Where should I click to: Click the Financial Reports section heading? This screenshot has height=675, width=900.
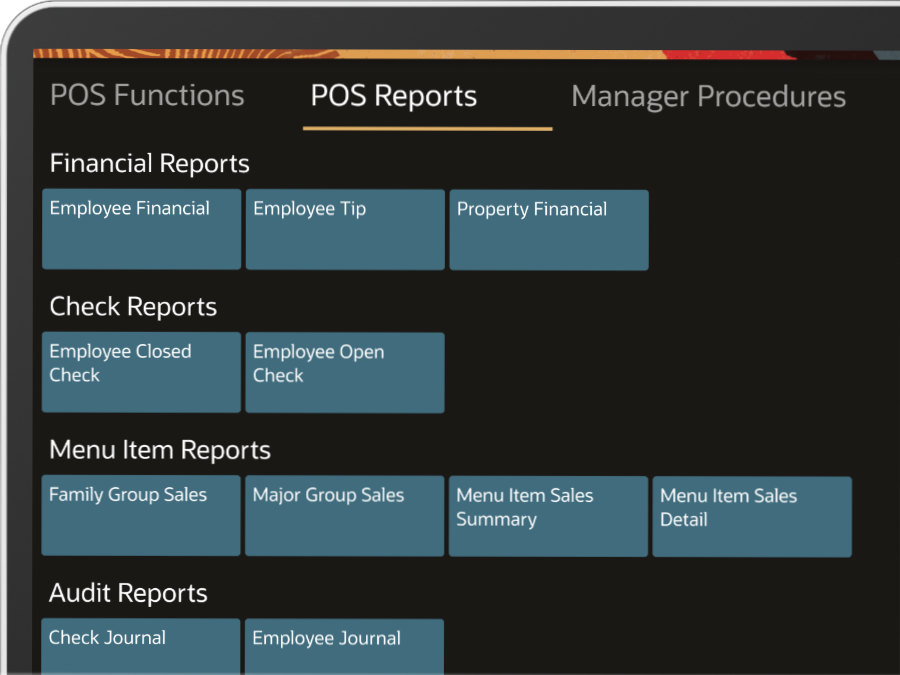(x=150, y=163)
